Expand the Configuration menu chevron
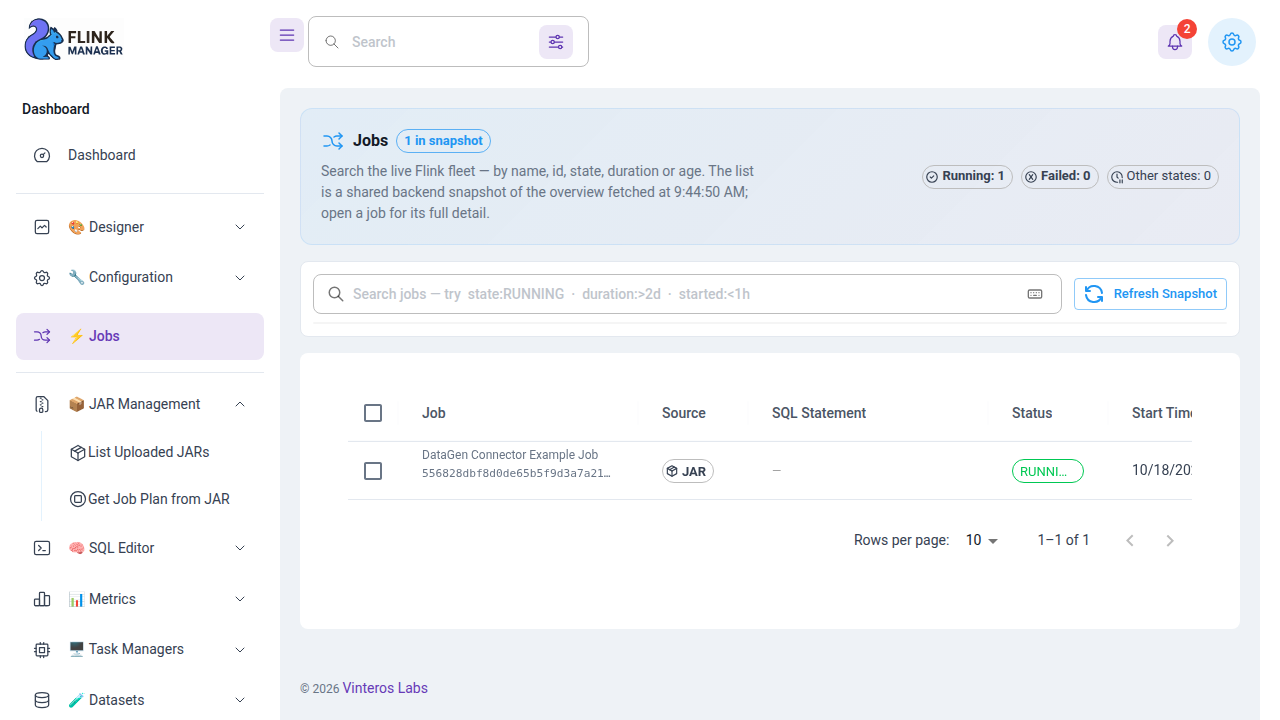 (240, 278)
